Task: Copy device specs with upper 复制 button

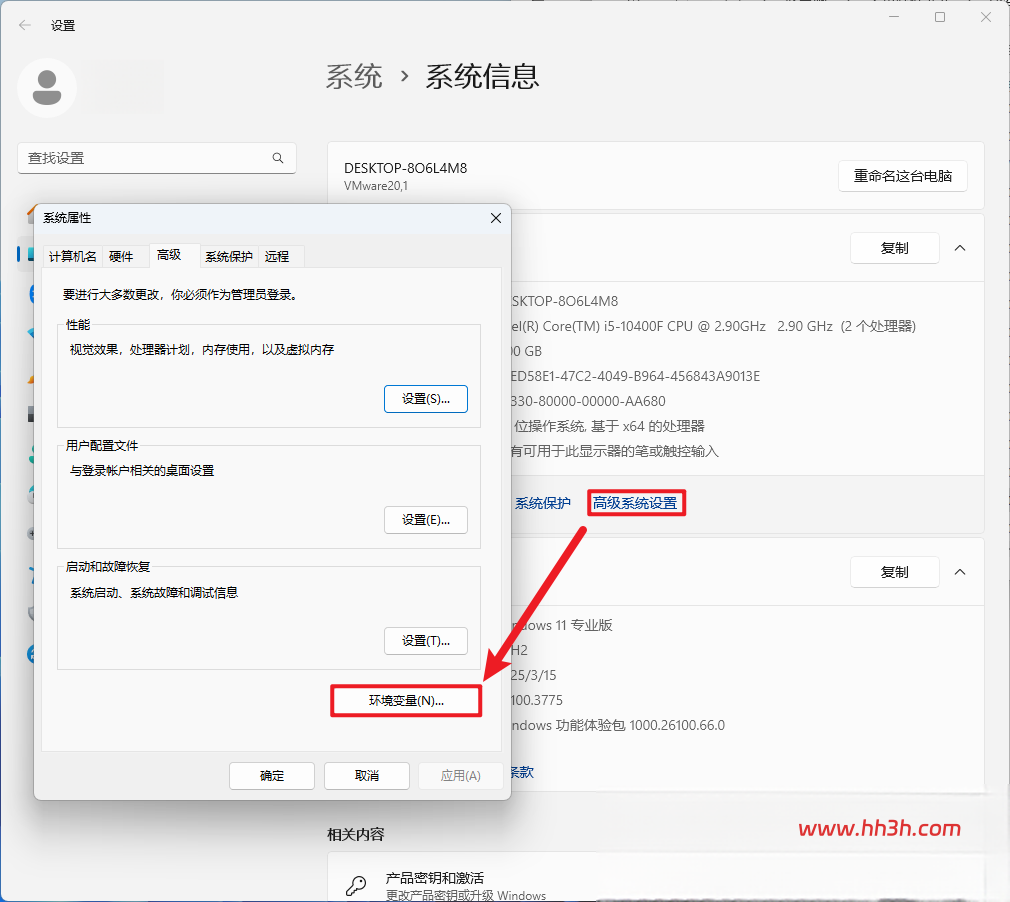Action: click(x=895, y=248)
